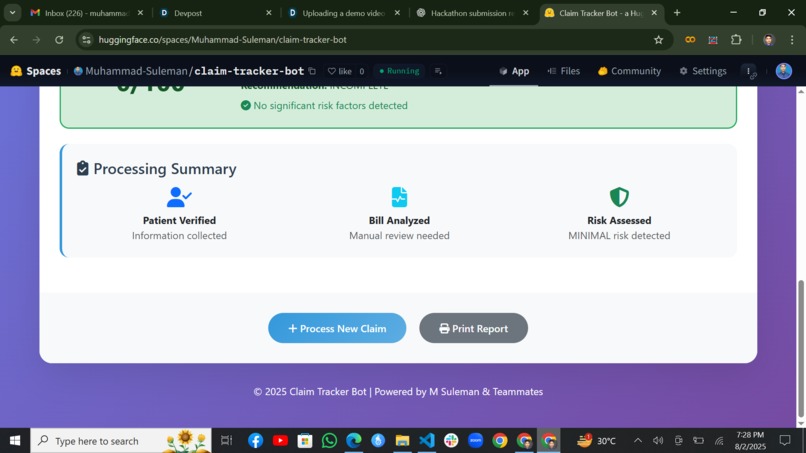Close the Hackathon submission browser tab
Viewport: 806px width, 453px height.
(525, 13)
